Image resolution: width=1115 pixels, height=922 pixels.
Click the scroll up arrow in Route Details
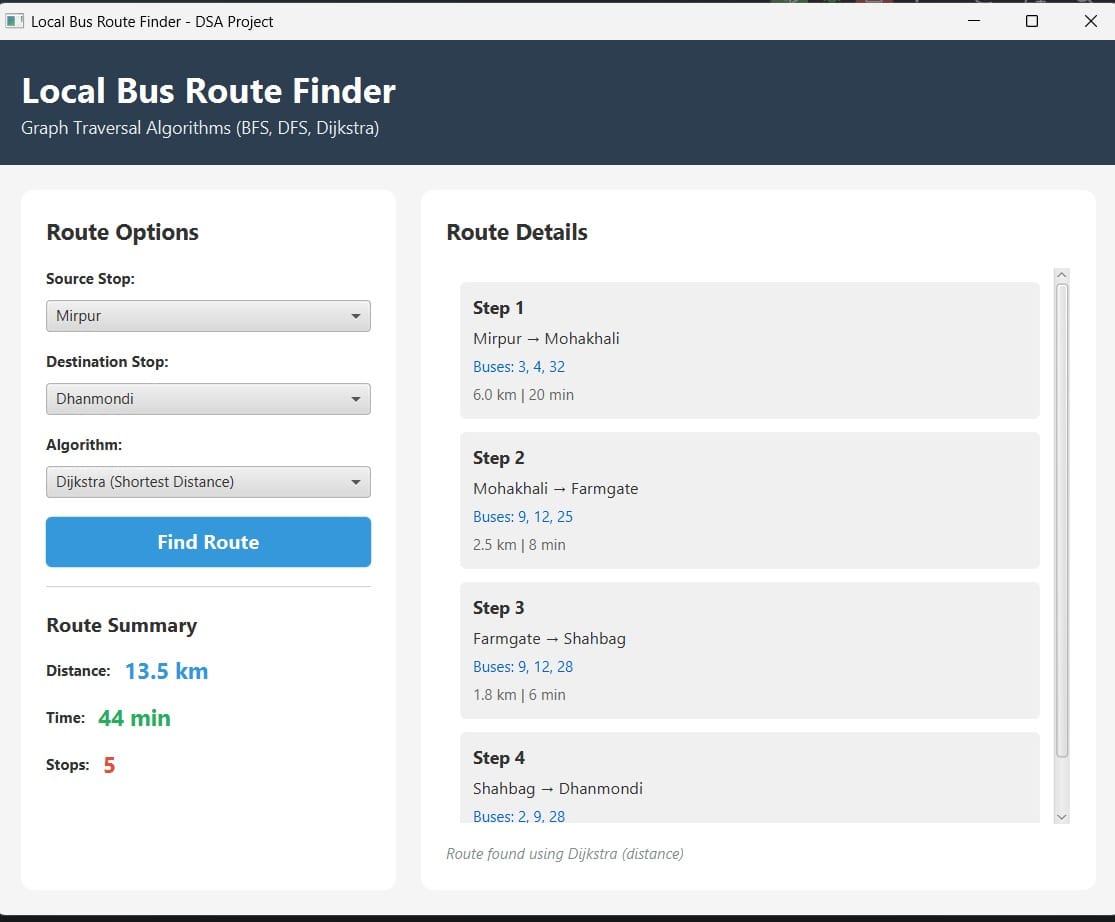click(x=1062, y=275)
